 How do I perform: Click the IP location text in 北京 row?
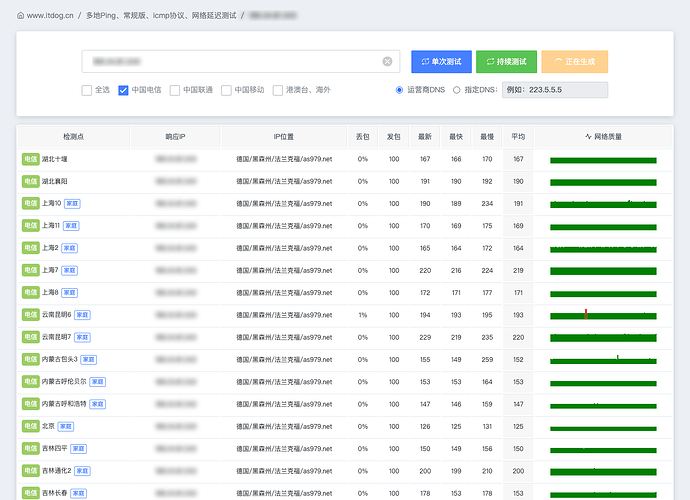[x=284, y=426]
